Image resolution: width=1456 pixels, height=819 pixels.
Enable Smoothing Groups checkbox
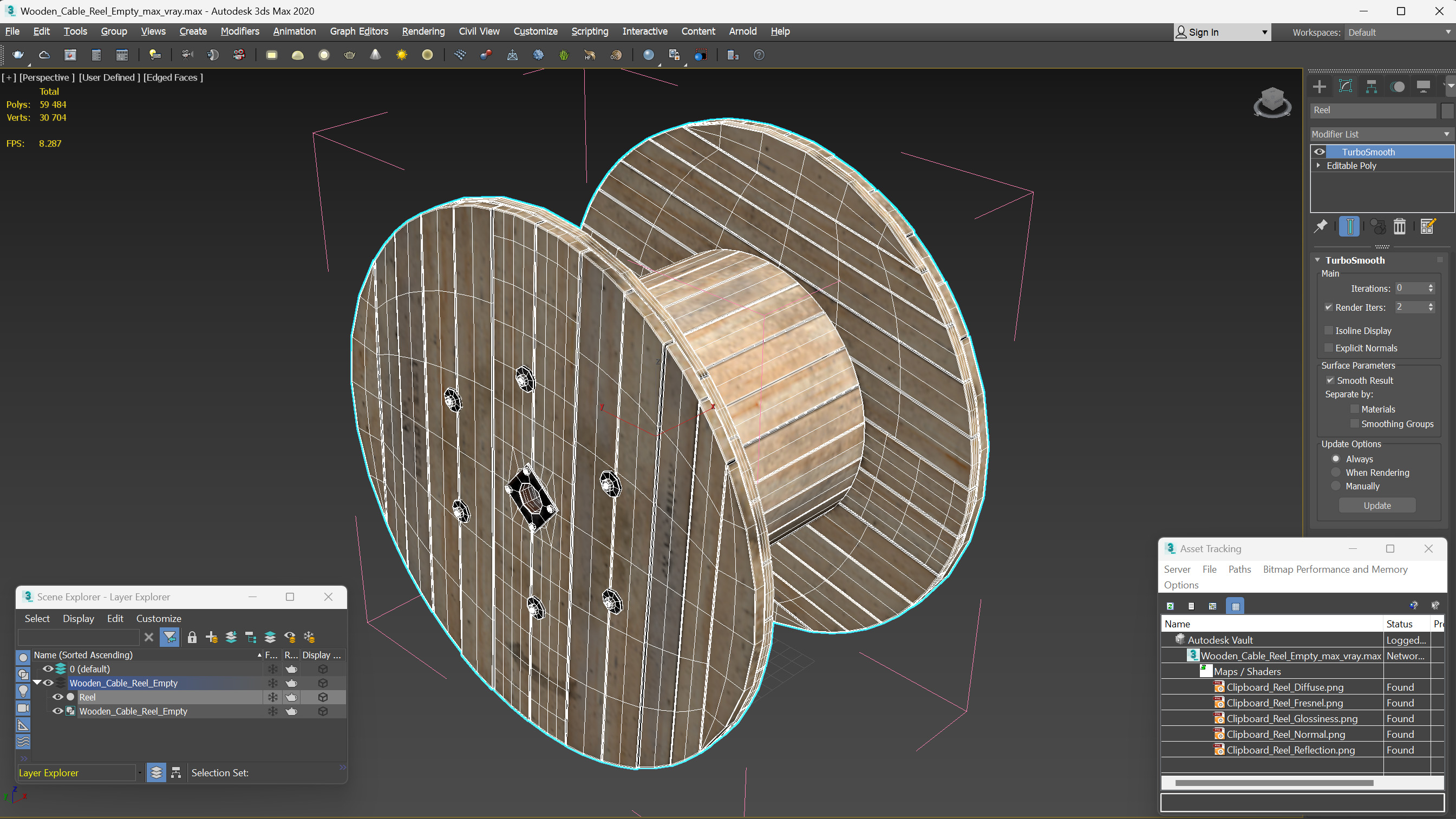click(x=1355, y=424)
